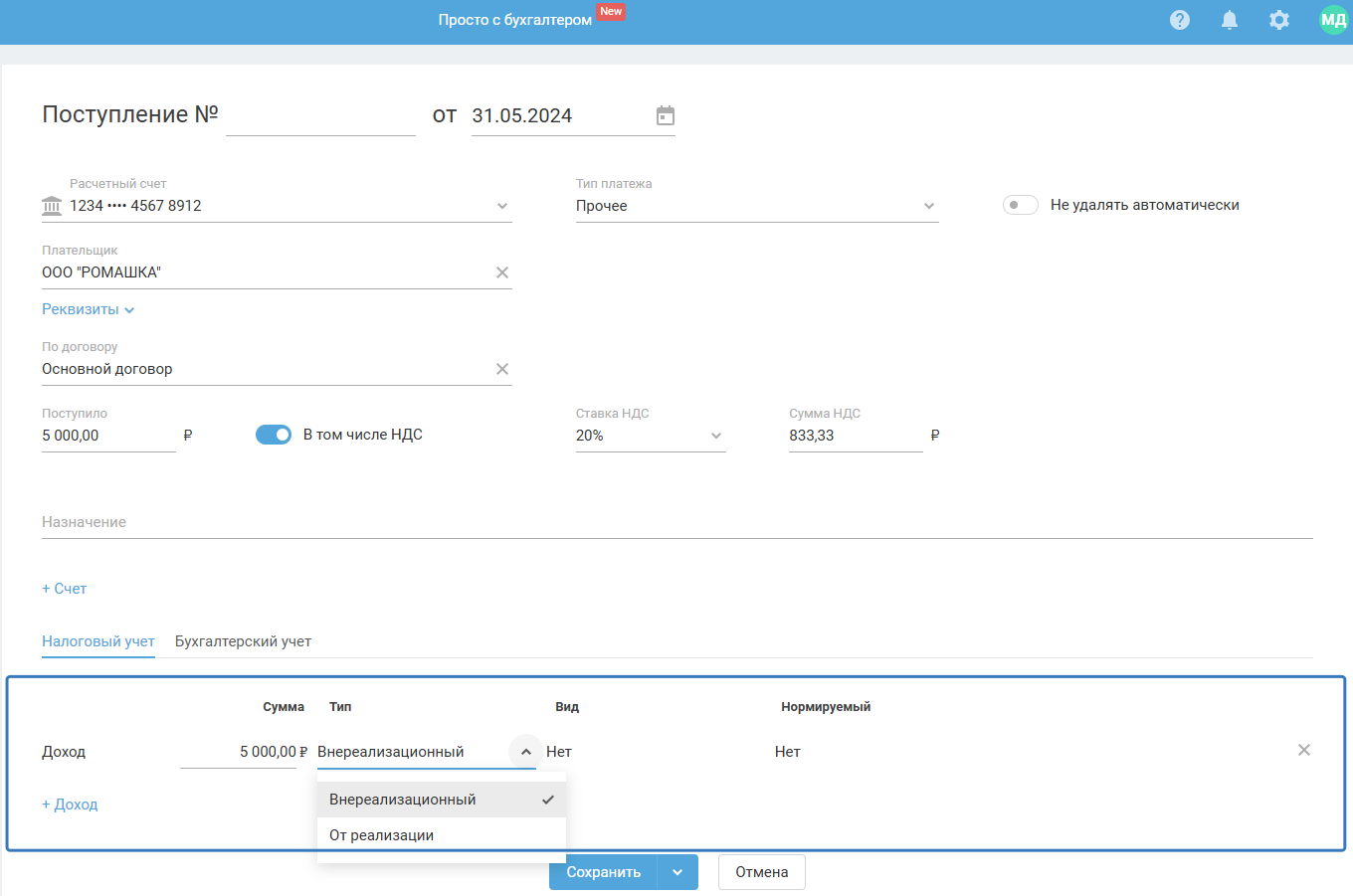Image resolution: width=1353 pixels, height=896 pixels.
Task: Clear the Плательщик field value
Action: point(502,272)
